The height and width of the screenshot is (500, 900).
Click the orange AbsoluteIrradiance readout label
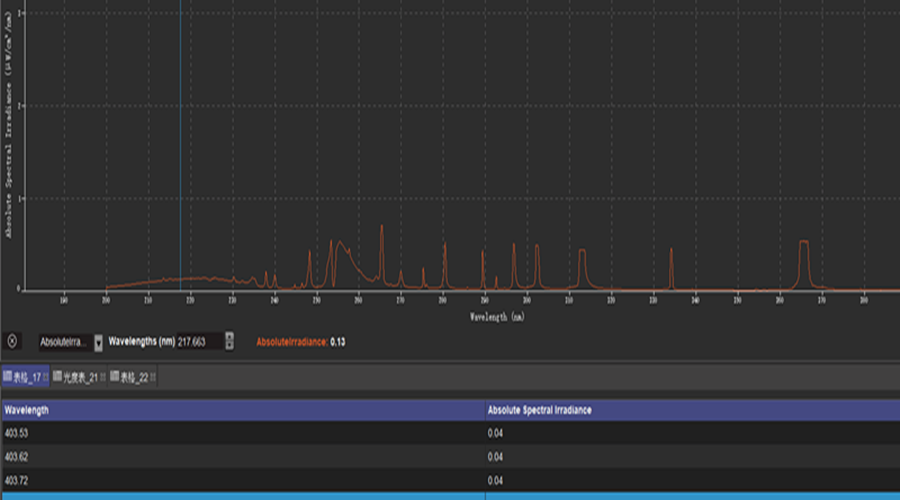291,342
